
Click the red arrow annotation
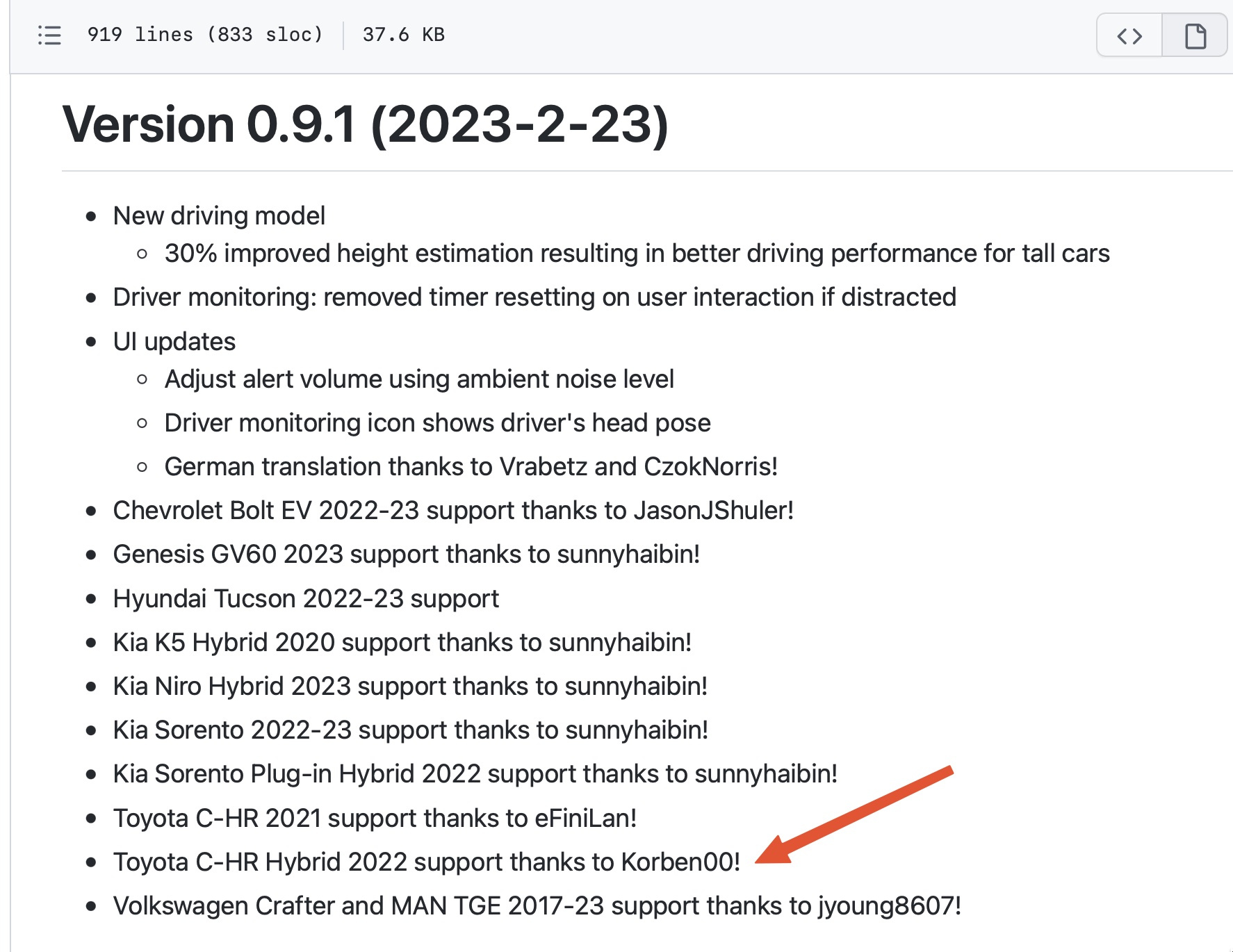click(x=854, y=814)
